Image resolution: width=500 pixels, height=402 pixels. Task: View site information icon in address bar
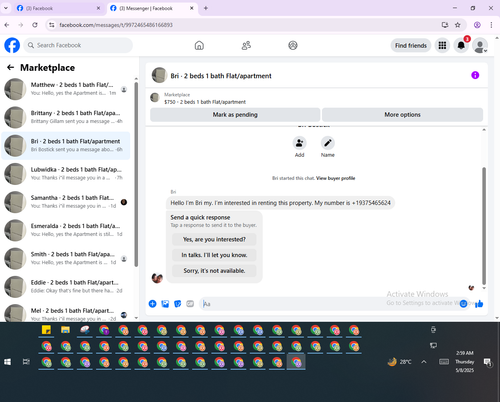tap(51, 25)
